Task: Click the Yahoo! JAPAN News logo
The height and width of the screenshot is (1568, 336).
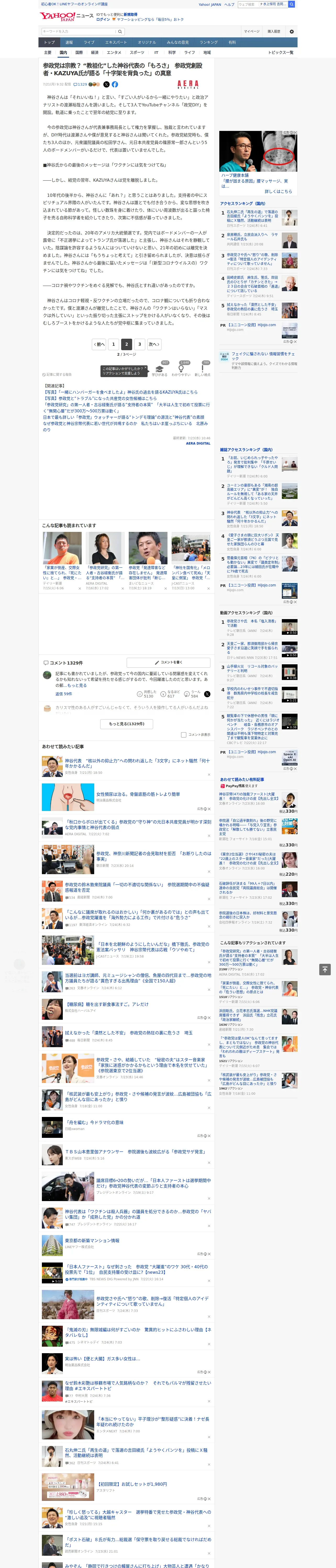Action: point(67,16)
